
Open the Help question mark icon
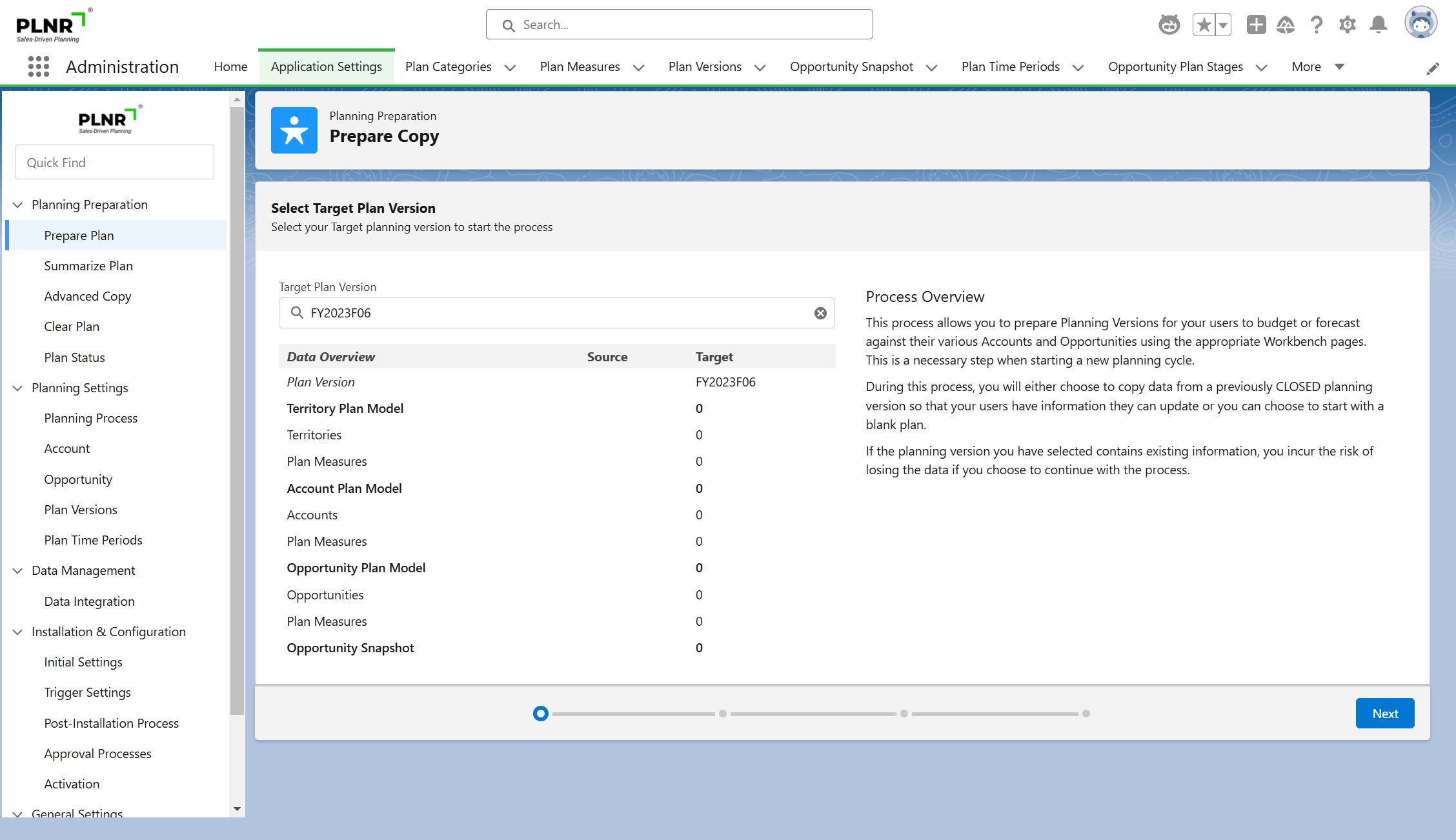(x=1316, y=25)
